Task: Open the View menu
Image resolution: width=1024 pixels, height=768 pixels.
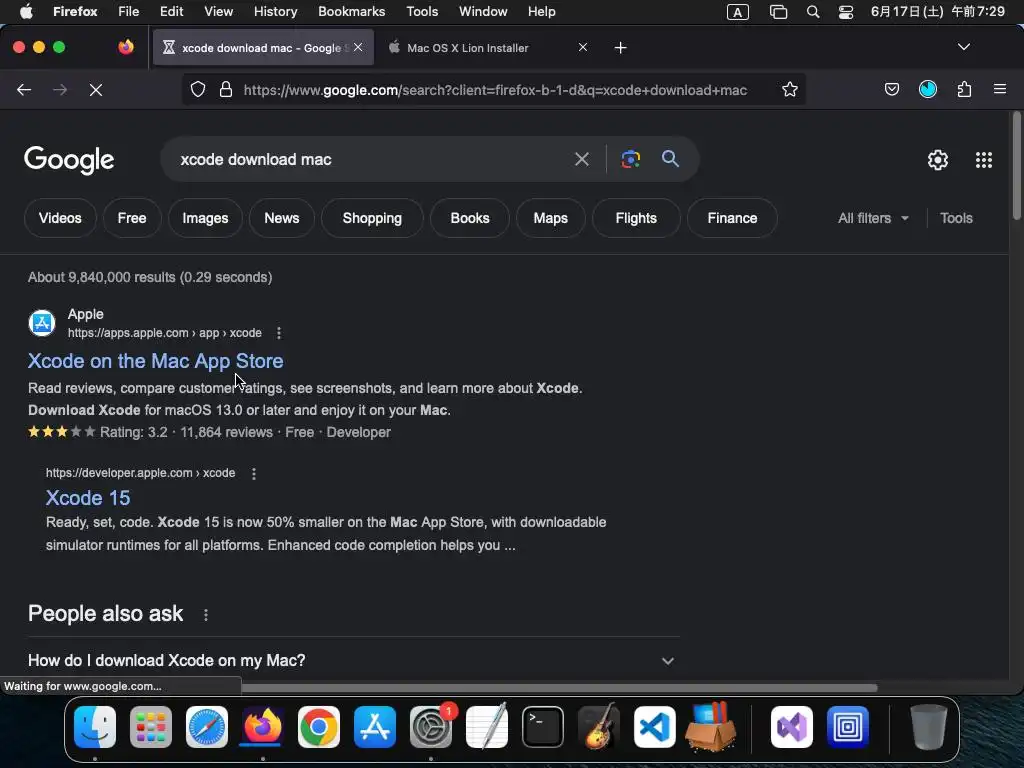Action: pyautogui.click(x=218, y=12)
